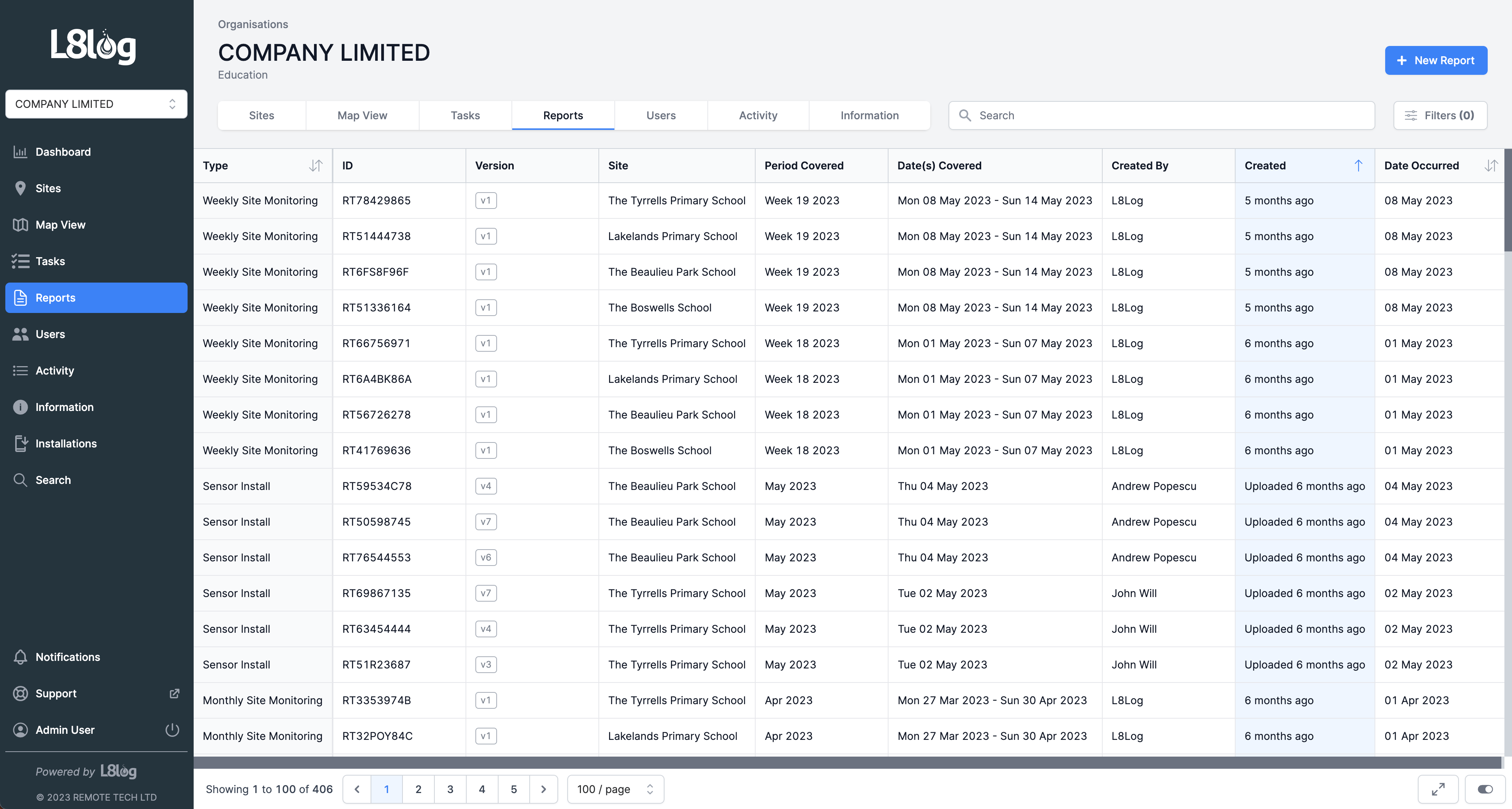1512x809 pixels.
Task: Switch to the Tasks tab
Action: click(x=466, y=116)
